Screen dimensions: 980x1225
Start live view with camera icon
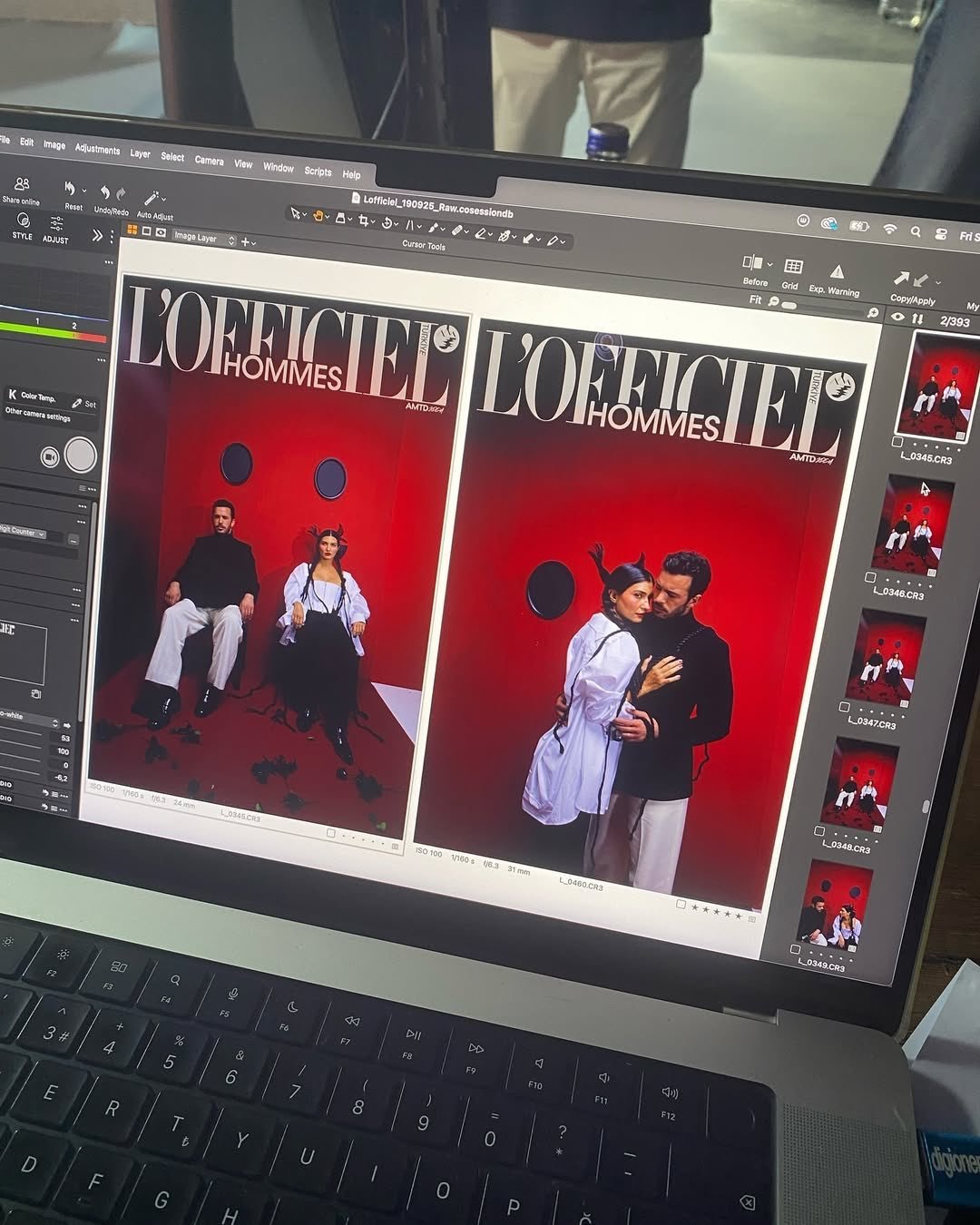(x=50, y=457)
